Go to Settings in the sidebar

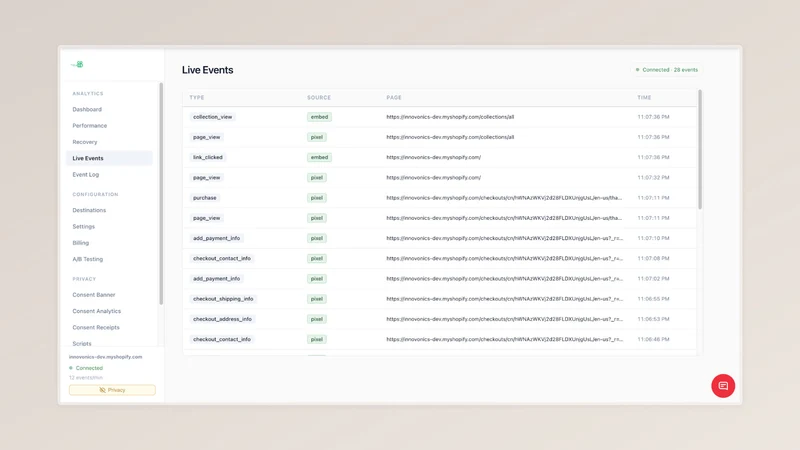(84, 227)
